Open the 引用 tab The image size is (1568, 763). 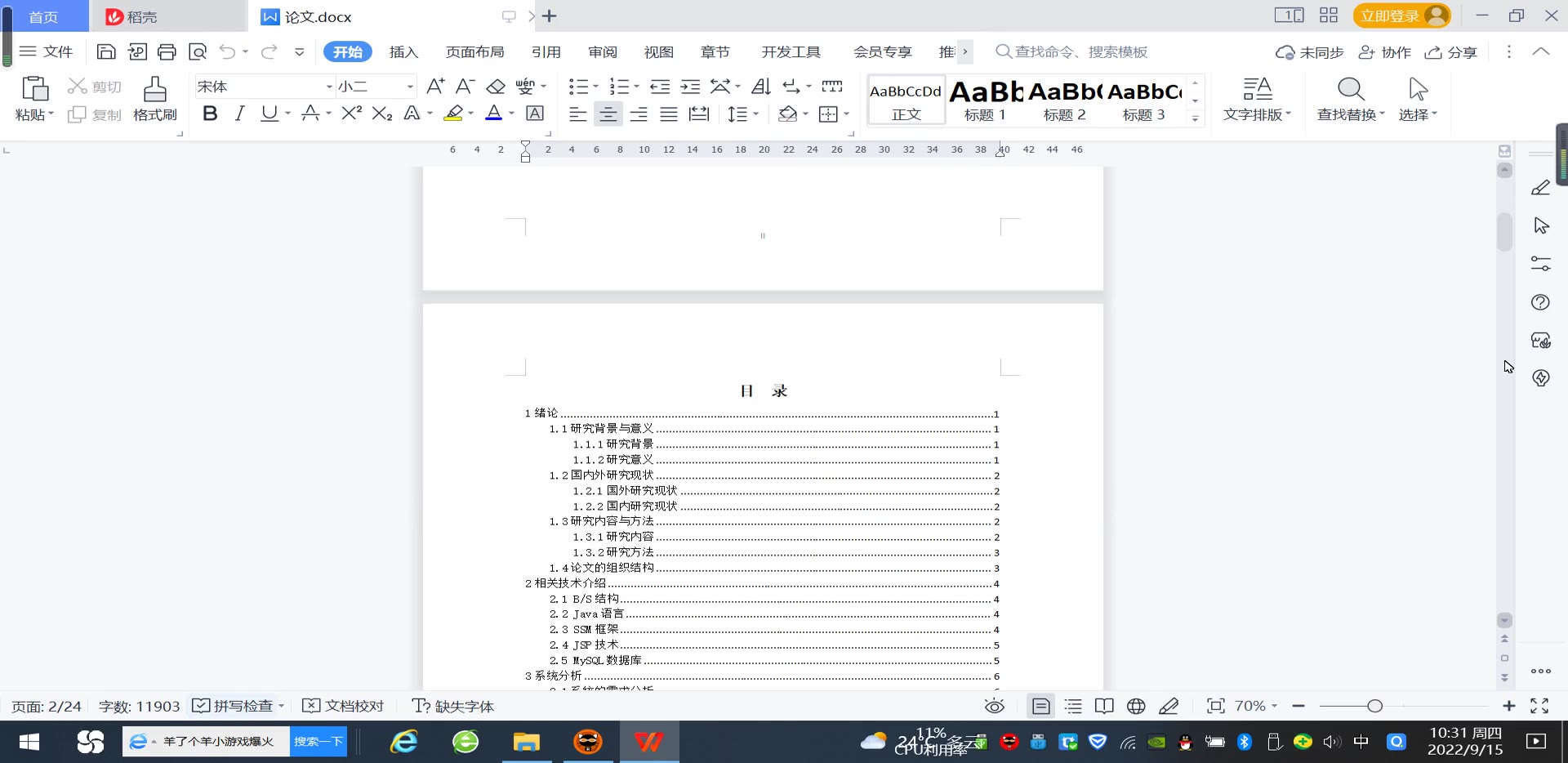click(x=546, y=52)
